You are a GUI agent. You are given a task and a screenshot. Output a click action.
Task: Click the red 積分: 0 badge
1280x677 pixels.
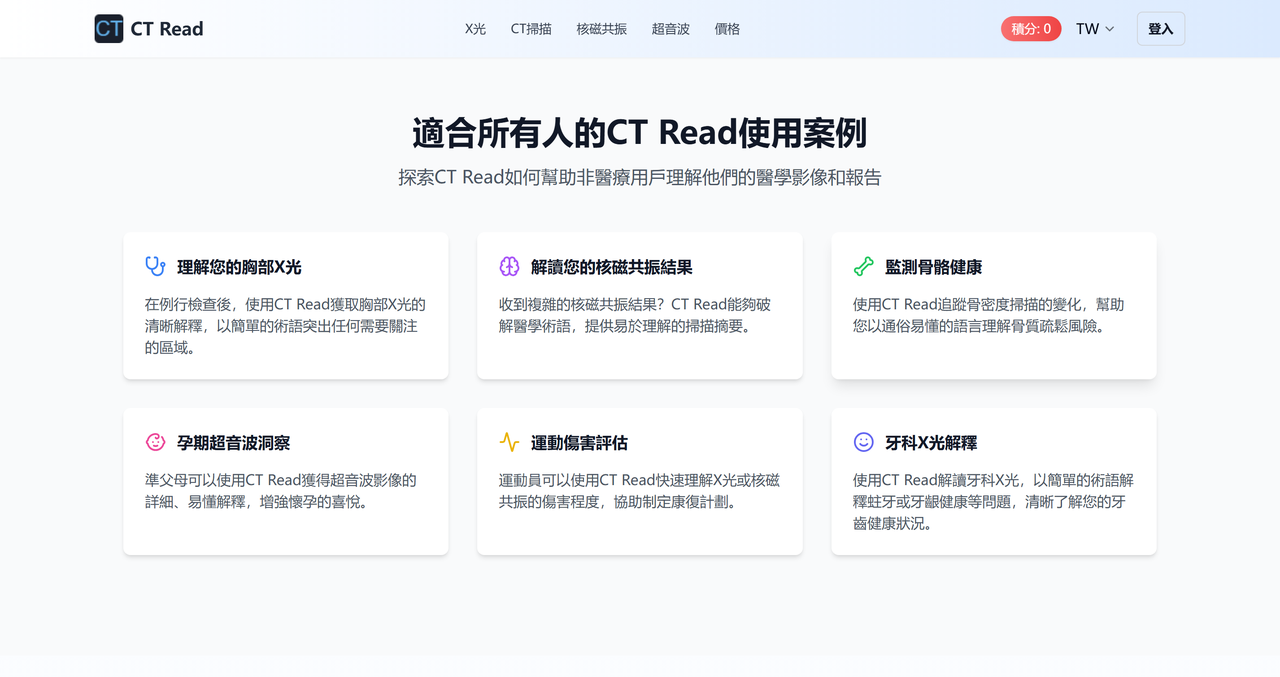1031,29
